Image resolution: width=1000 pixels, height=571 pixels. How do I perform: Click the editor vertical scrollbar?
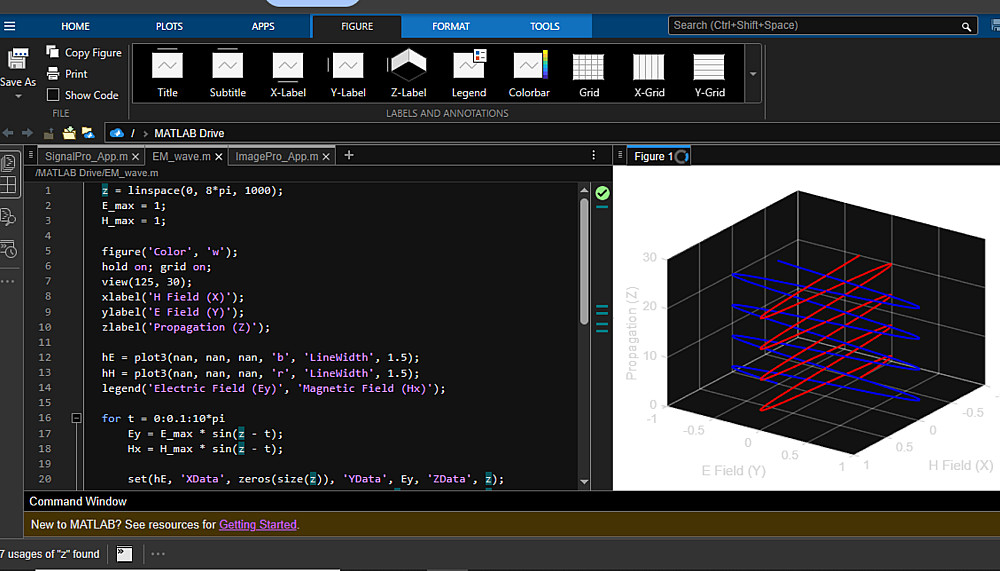584,260
